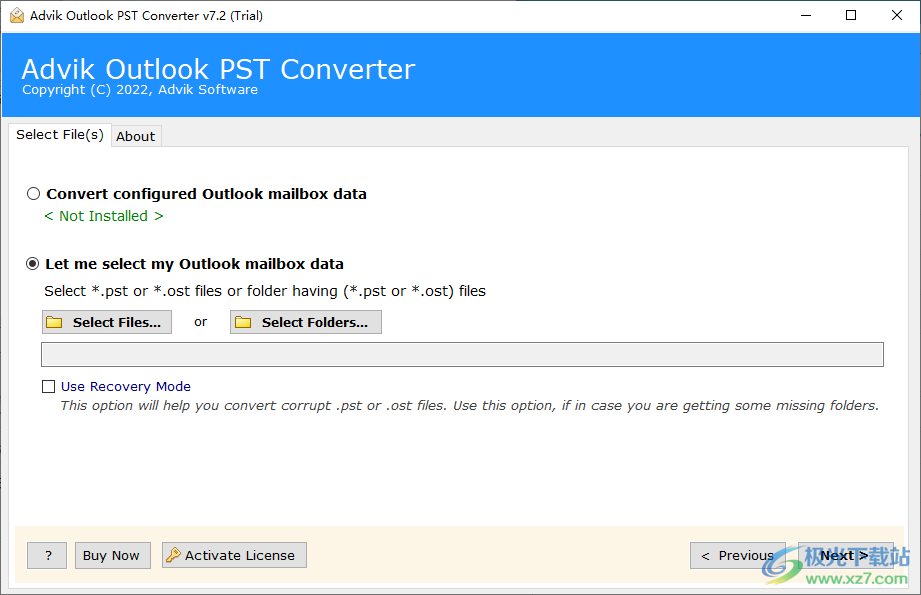The width and height of the screenshot is (921, 595).
Task: Click the Select Folders... button
Action: coord(305,322)
